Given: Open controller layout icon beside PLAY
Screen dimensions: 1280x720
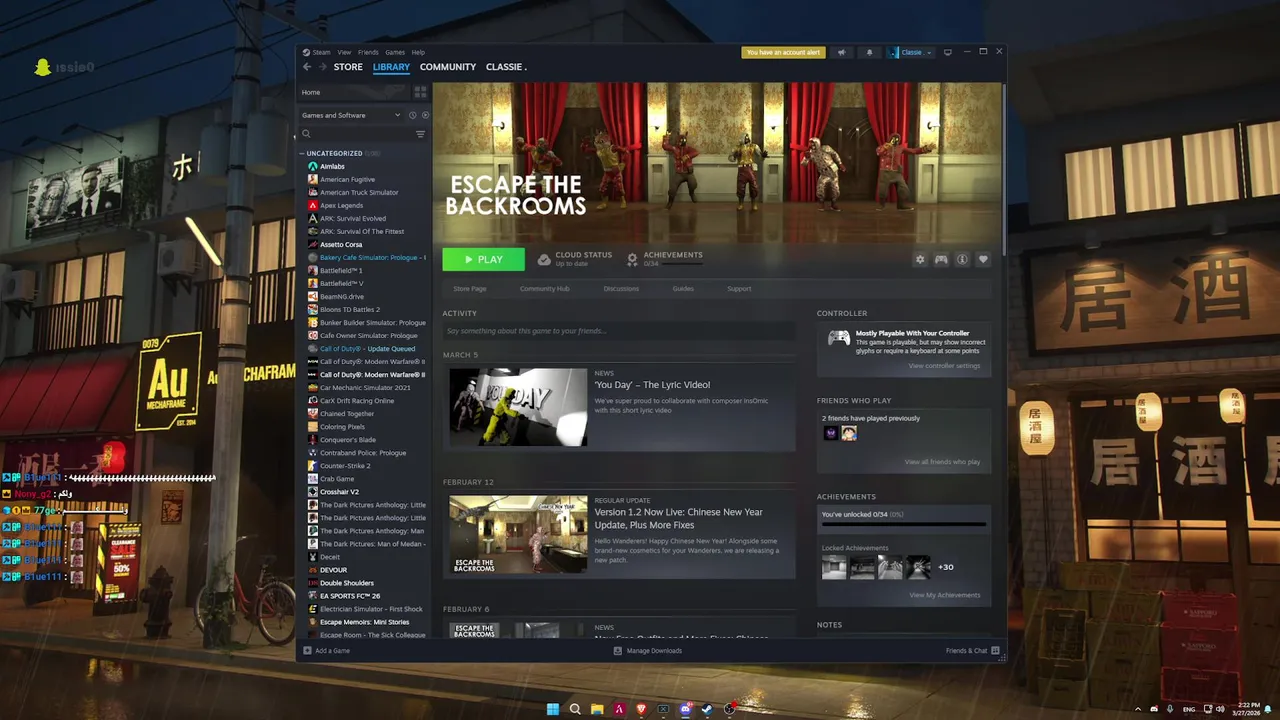Looking at the screenshot, I should [x=941, y=259].
